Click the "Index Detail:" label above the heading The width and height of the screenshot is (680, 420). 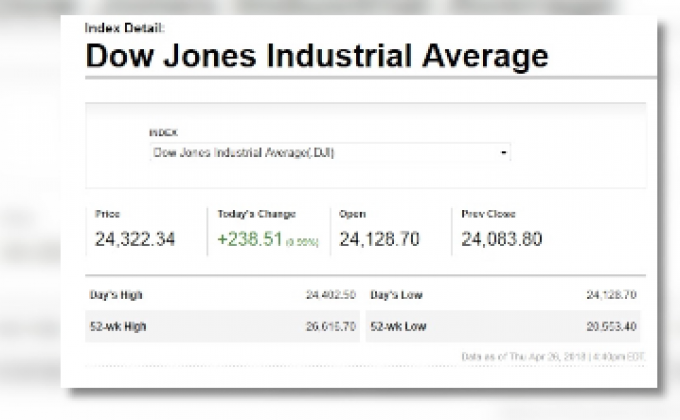pyautogui.click(x=124, y=28)
